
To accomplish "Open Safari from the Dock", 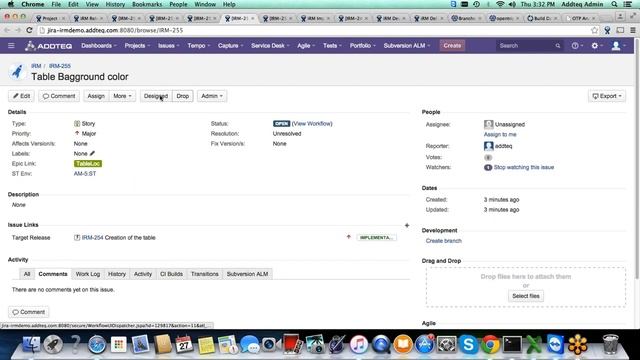I will tap(97, 344).
